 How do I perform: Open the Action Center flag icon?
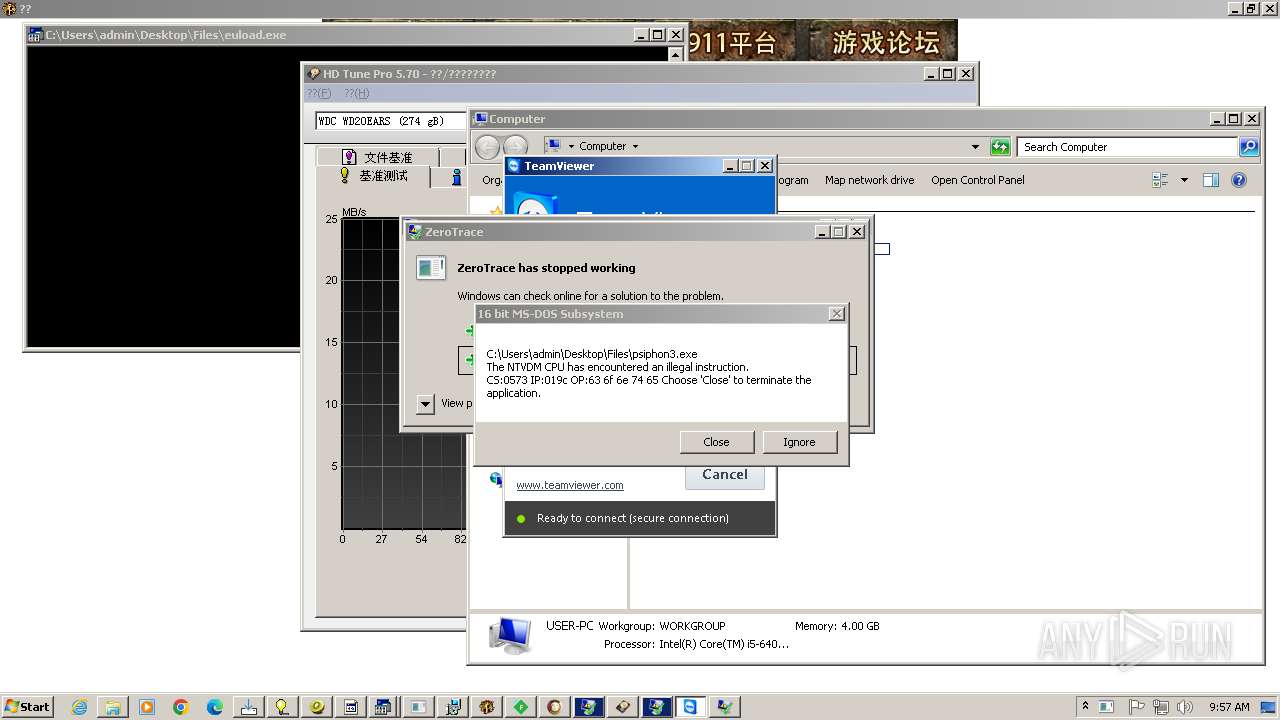click(x=1137, y=706)
